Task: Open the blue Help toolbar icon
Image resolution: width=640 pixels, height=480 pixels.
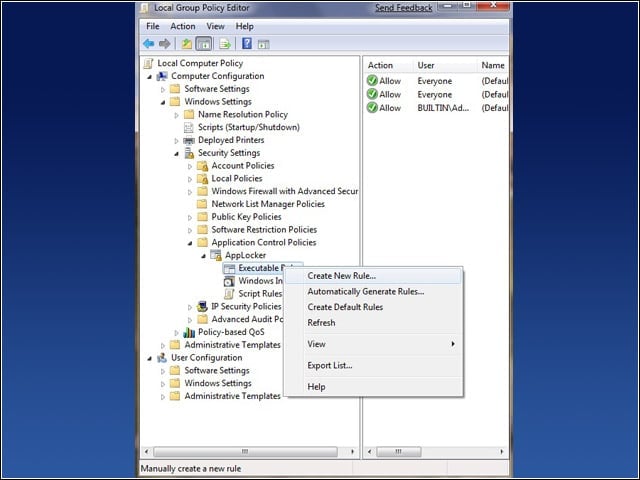Action: pyautogui.click(x=247, y=43)
